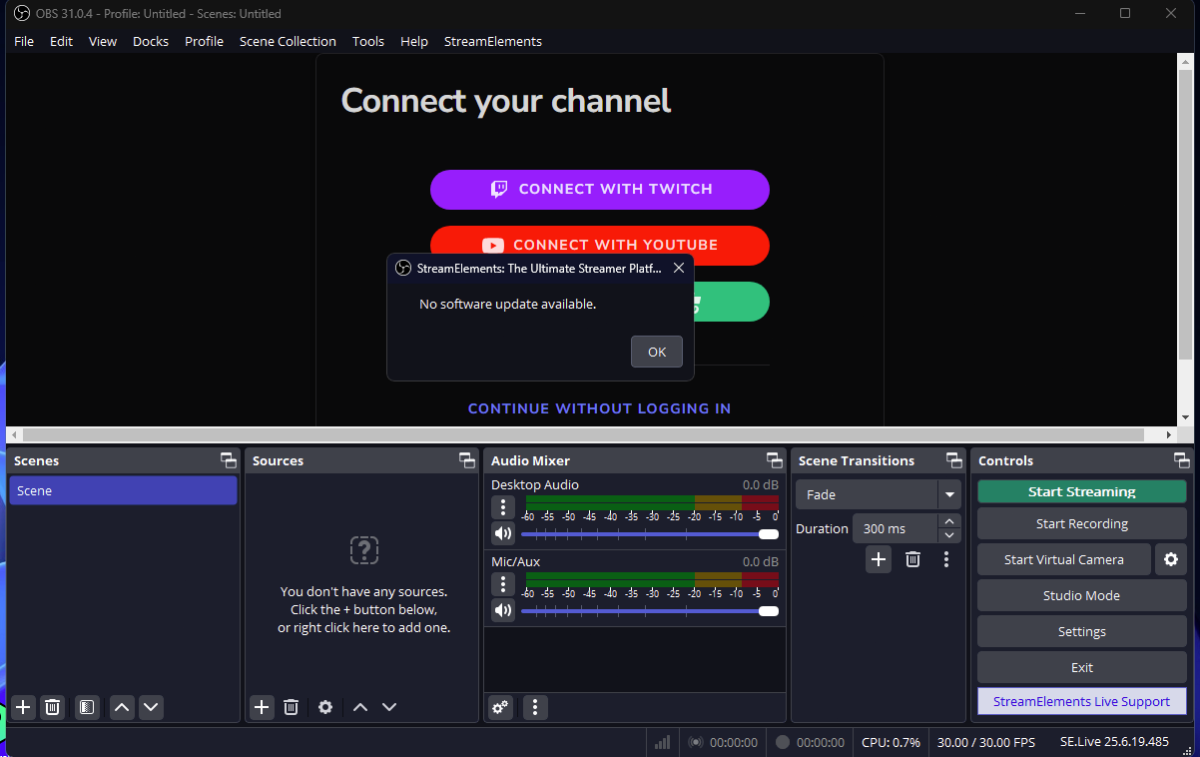Select the Scene item in Scenes list

coord(123,491)
